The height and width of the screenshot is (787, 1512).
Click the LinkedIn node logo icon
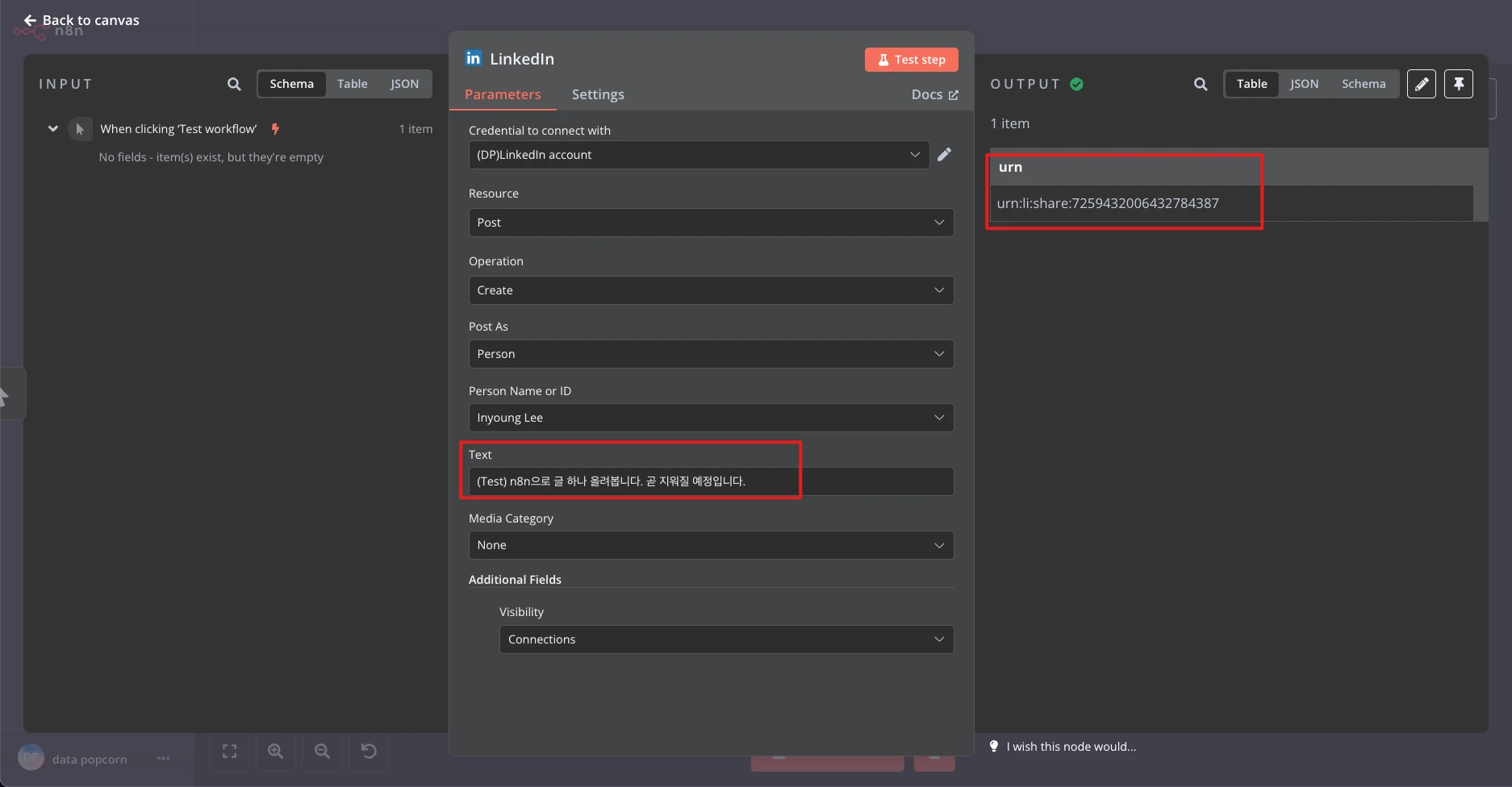[x=474, y=58]
